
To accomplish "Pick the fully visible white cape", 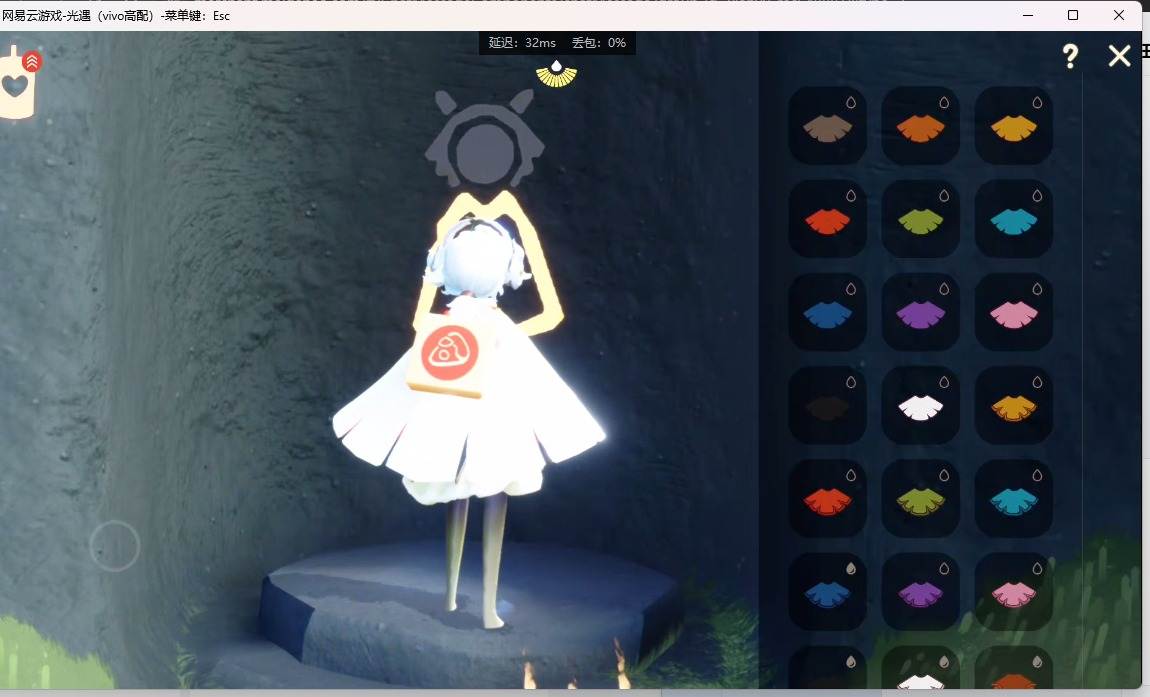I will pyautogui.click(x=920, y=405).
